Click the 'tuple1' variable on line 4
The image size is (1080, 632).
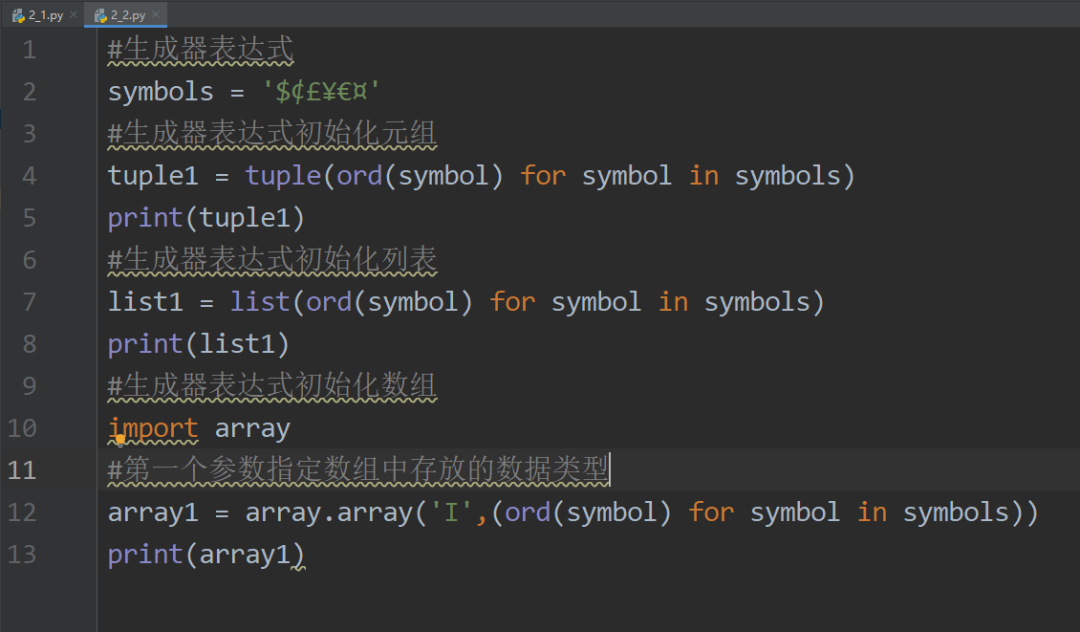point(153,176)
